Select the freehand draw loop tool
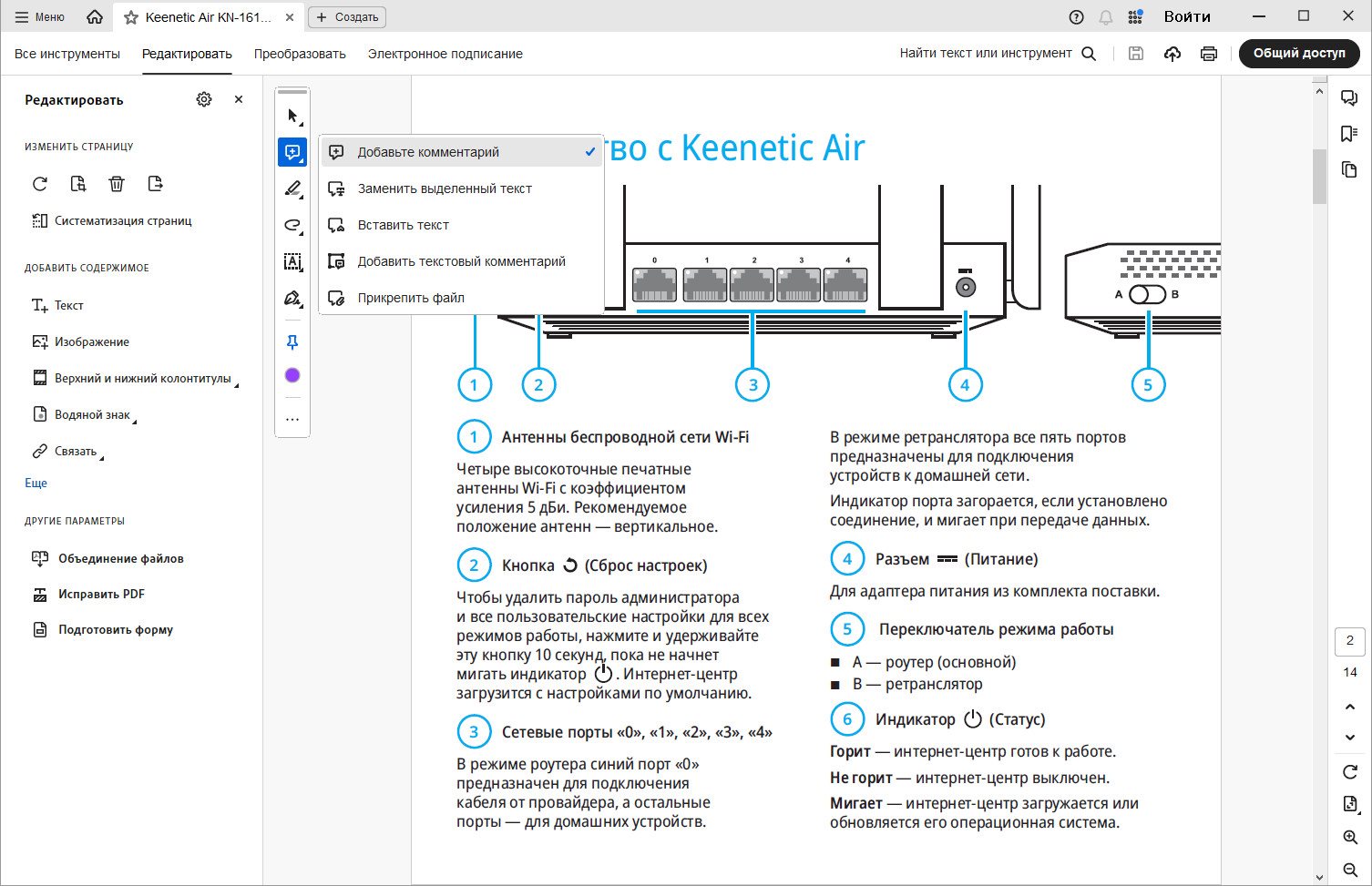 (x=292, y=225)
